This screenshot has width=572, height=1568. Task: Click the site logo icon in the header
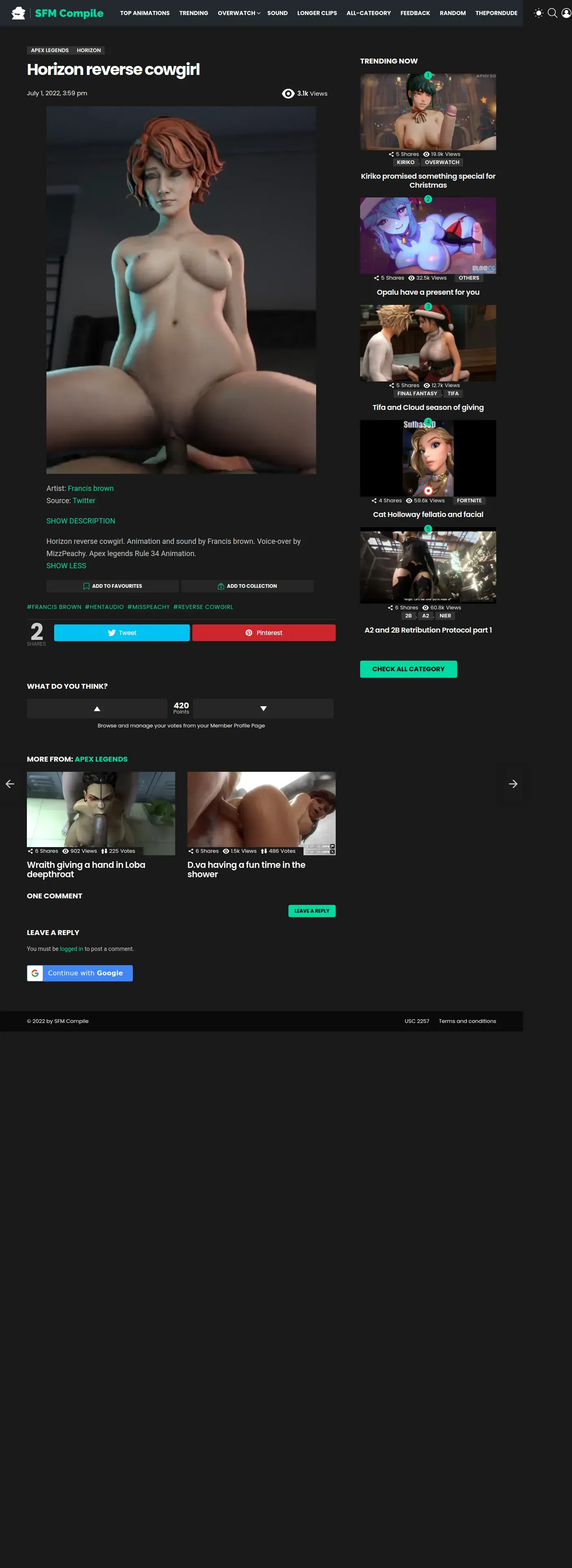[x=18, y=13]
